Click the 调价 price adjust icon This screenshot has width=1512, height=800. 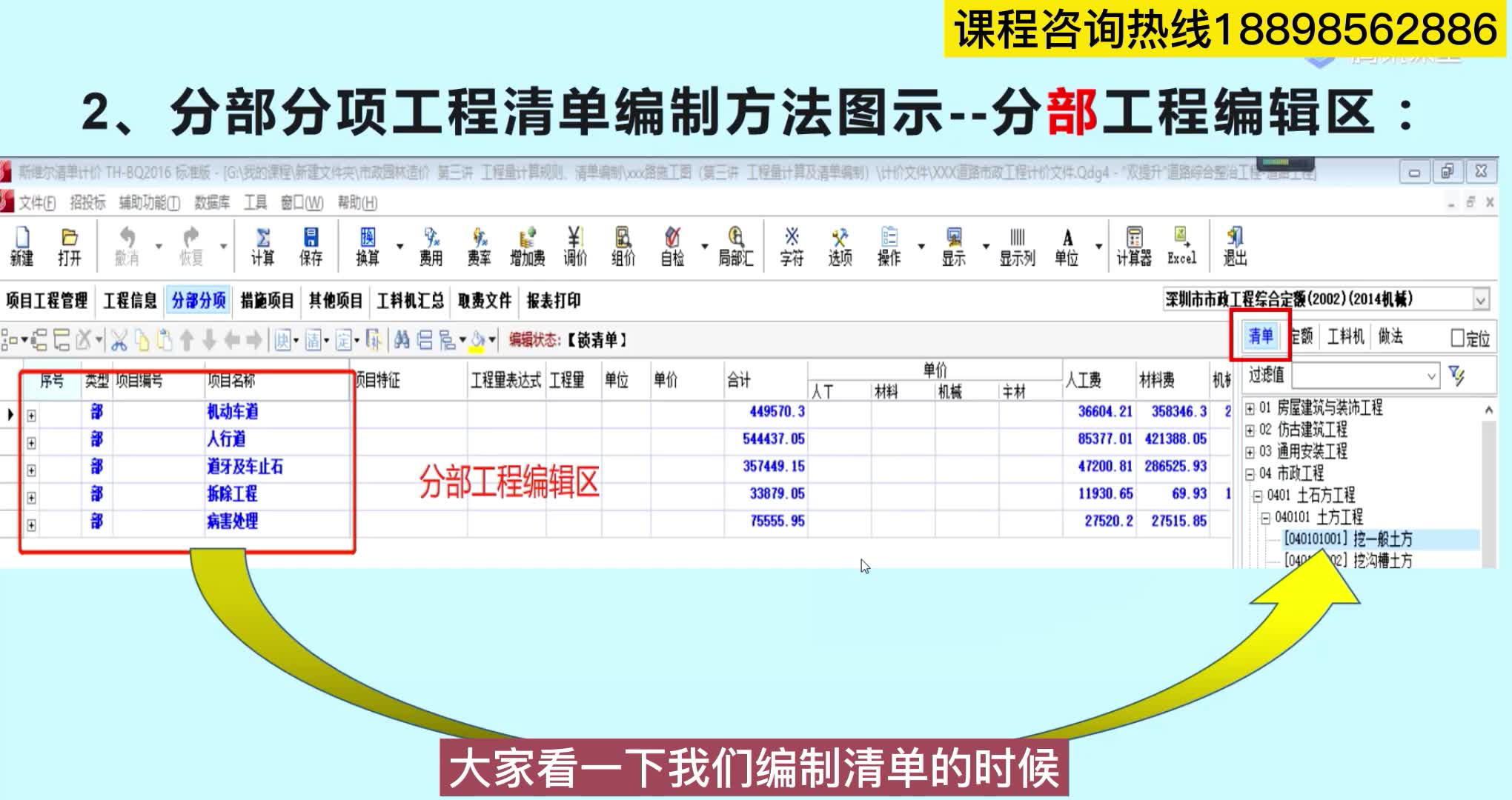tap(574, 246)
